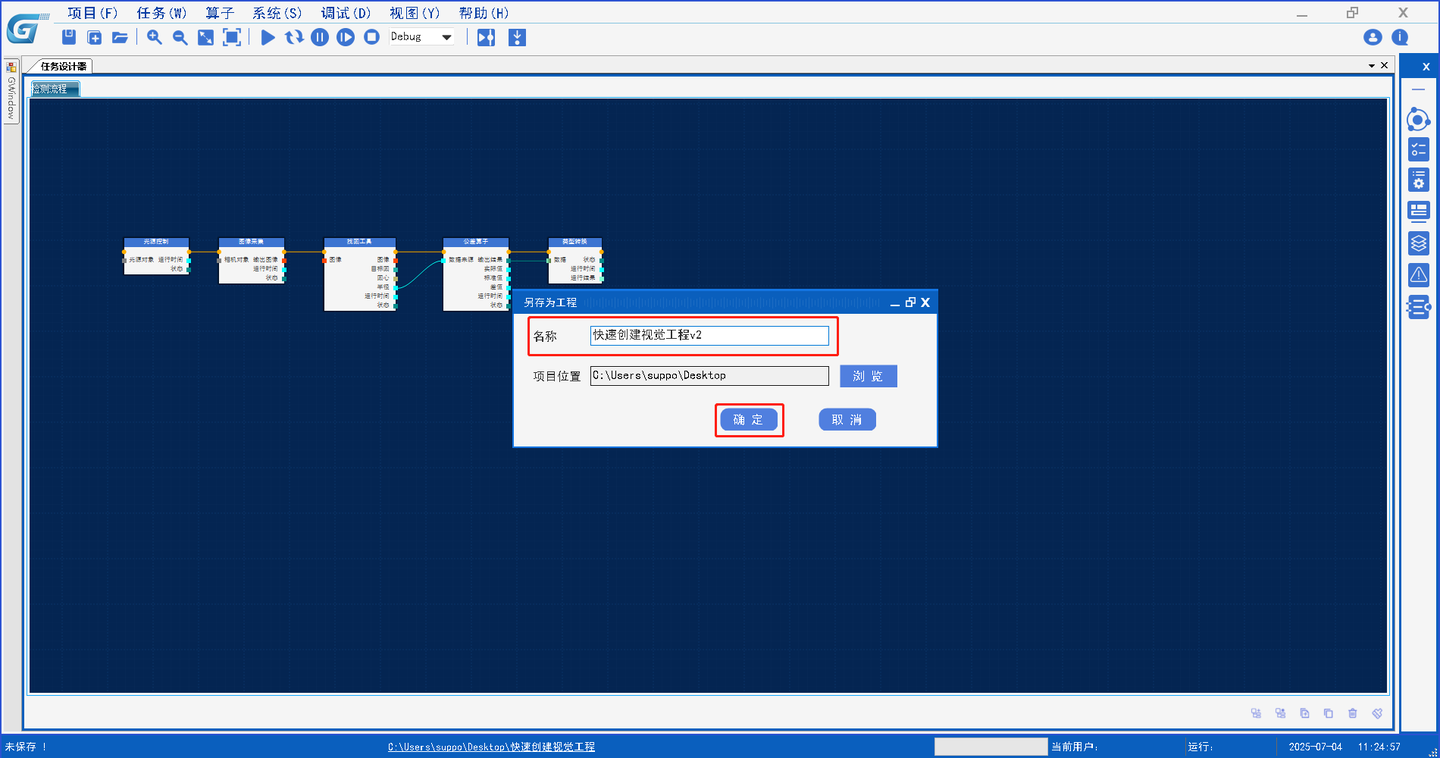
Task: Click the trash delete icon below canvas
Action: pyautogui.click(x=1353, y=713)
